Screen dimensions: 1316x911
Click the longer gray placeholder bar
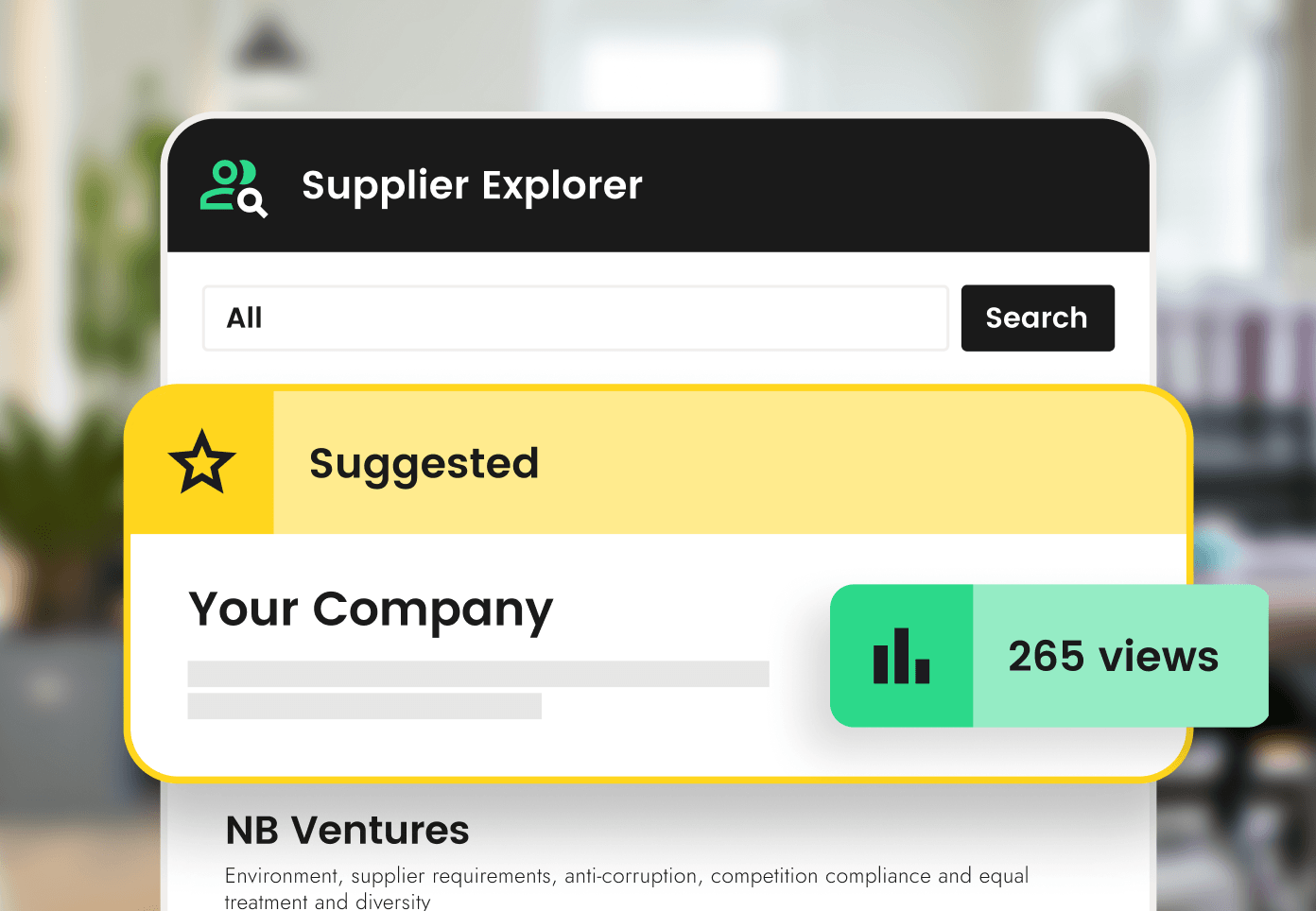(478, 674)
